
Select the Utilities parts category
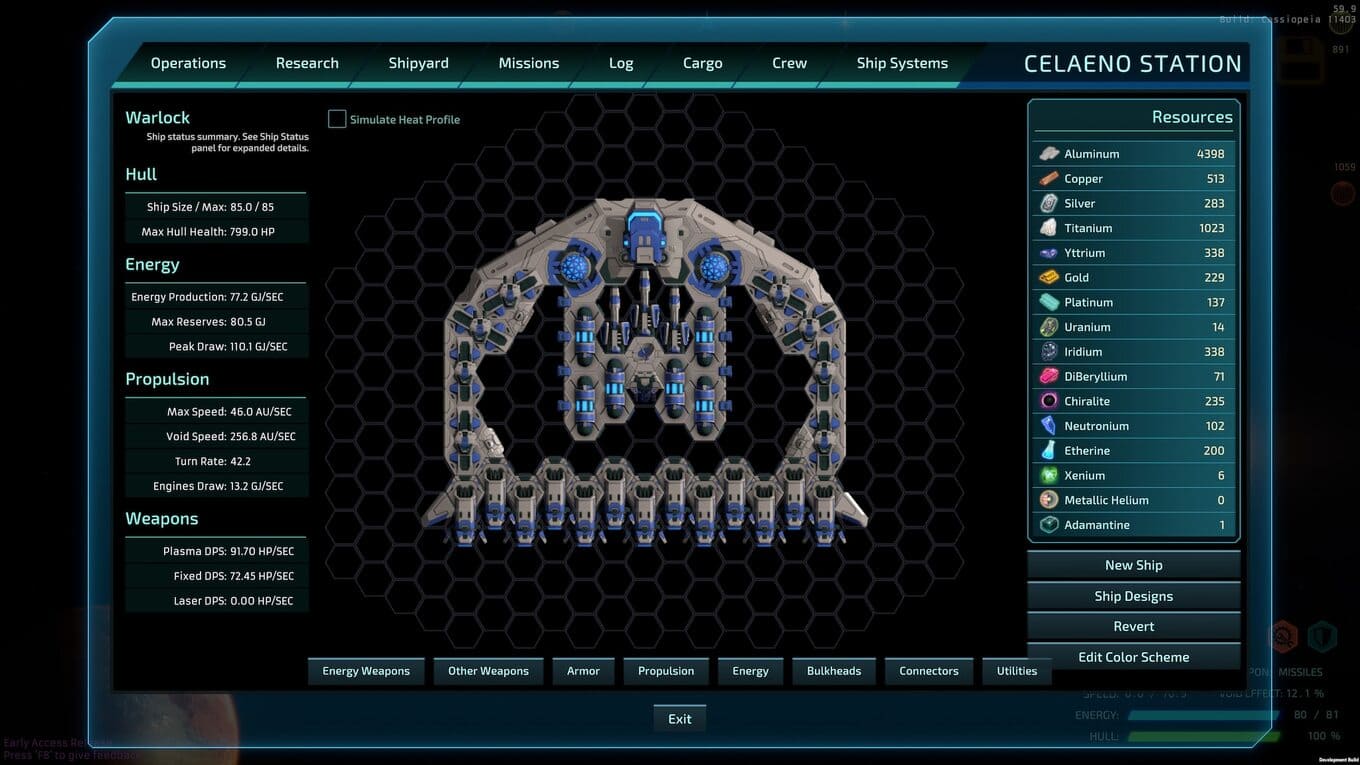click(1017, 671)
